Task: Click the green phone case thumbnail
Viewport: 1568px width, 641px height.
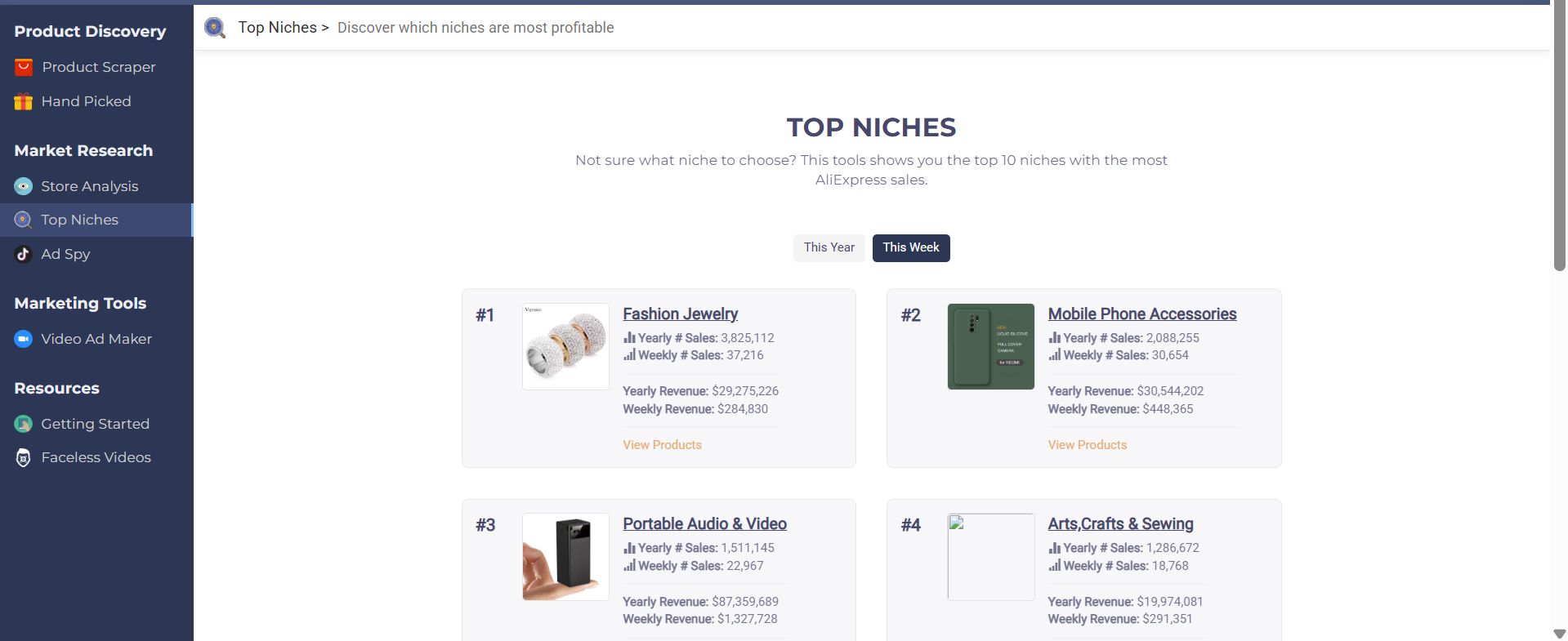Action: point(991,346)
